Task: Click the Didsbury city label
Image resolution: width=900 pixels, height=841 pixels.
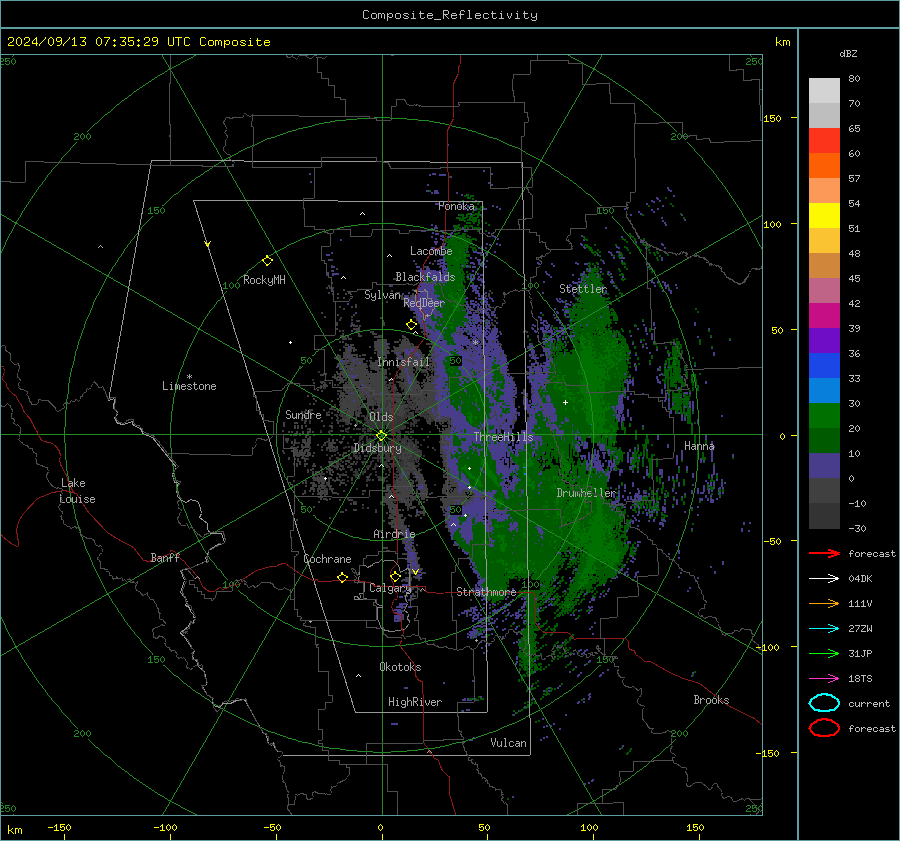Action: point(378,448)
